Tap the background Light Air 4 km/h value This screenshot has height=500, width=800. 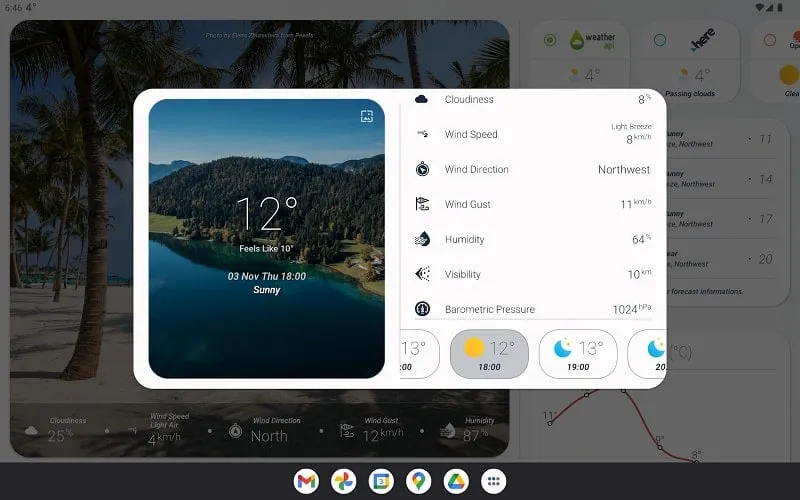(x=164, y=437)
